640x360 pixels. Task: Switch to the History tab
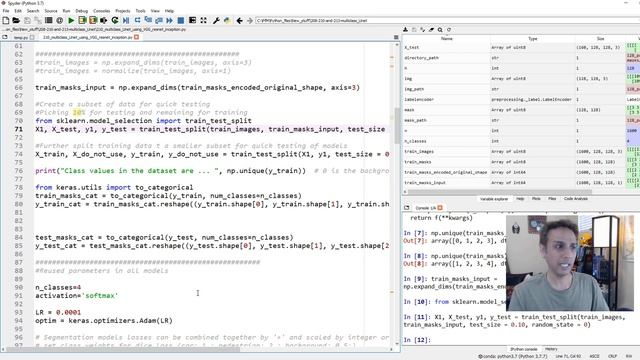tap(551, 349)
